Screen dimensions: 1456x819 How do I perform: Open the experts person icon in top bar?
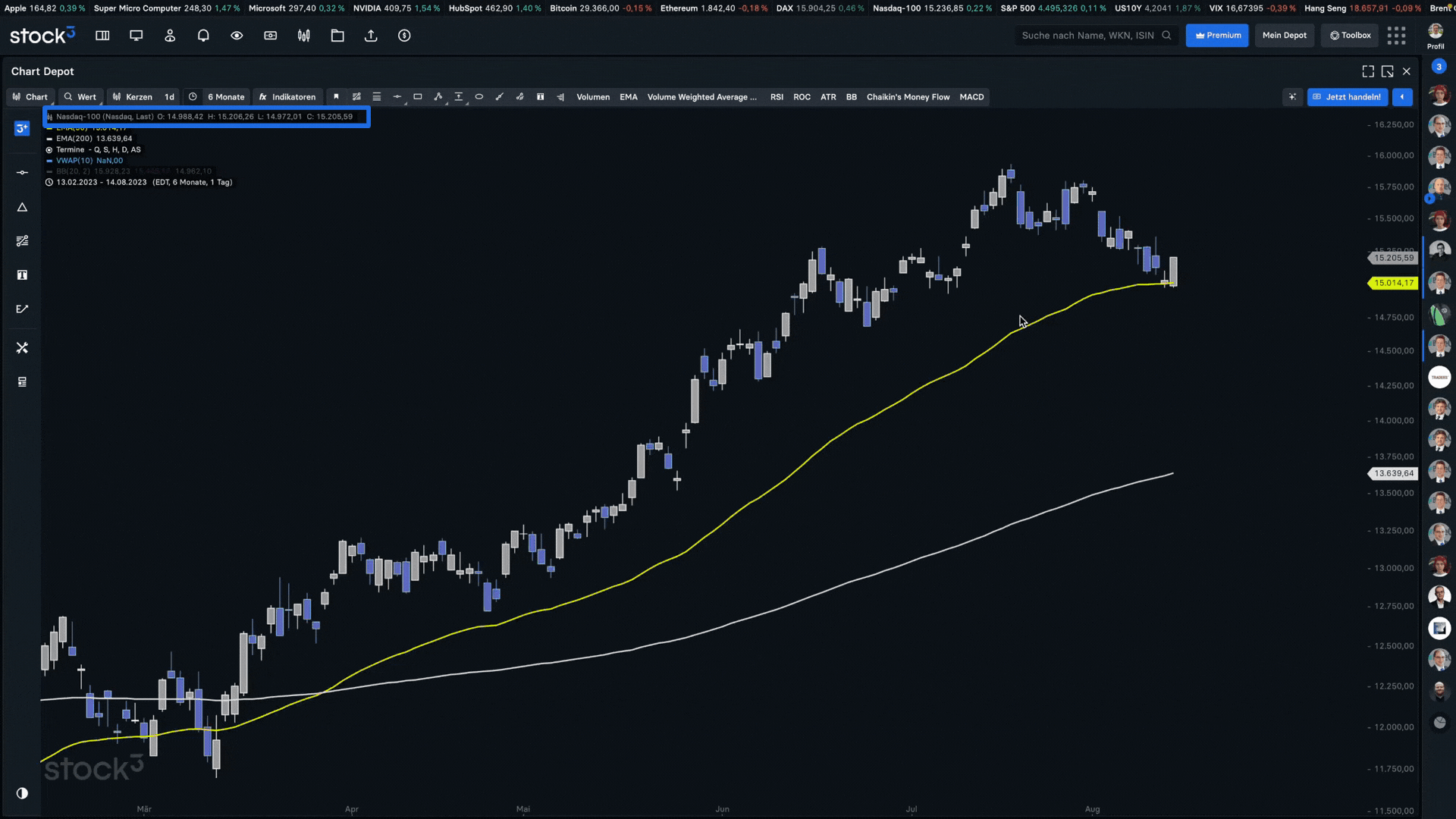coord(170,36)
